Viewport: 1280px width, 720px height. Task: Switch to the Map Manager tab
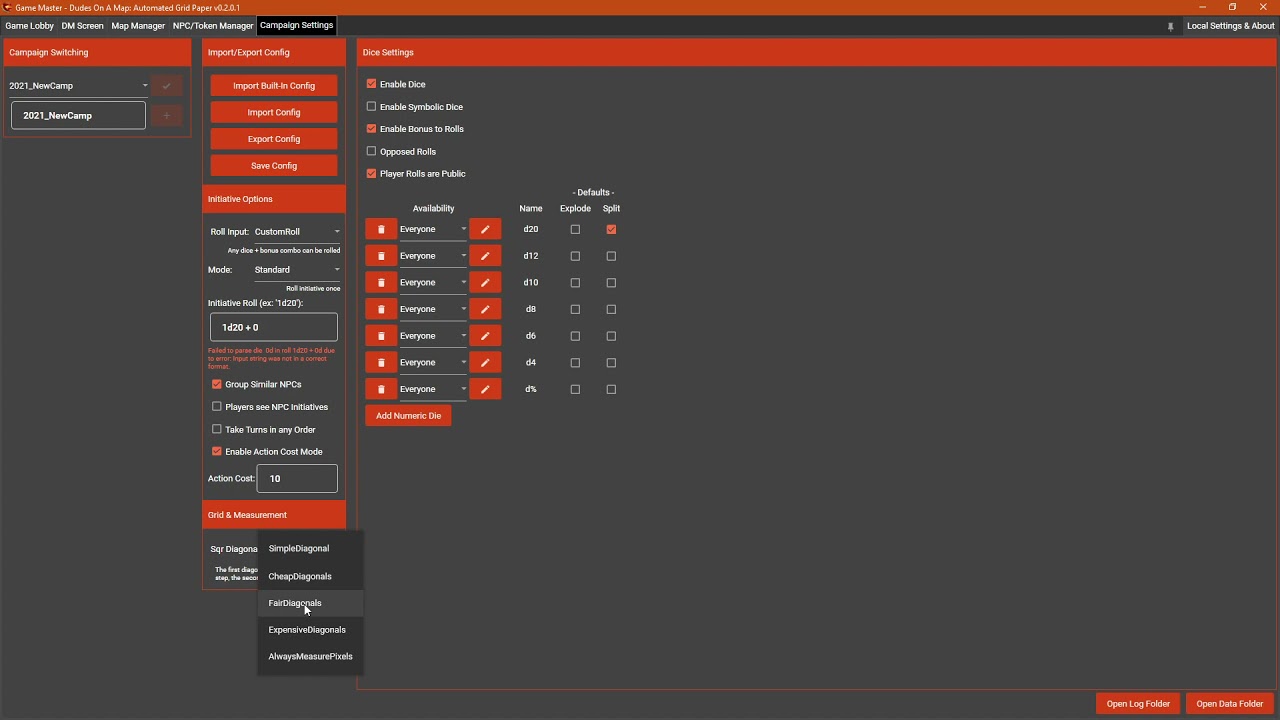[138, 26]
